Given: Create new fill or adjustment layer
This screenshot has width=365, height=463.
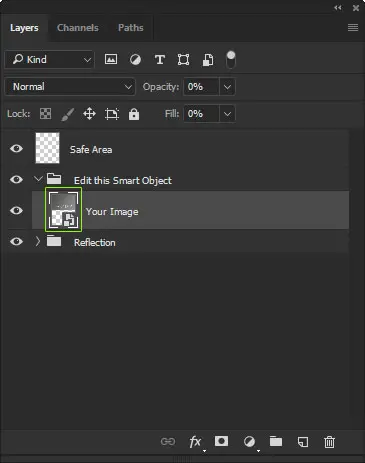Looking at the screenshot, I should pos(249,442).
